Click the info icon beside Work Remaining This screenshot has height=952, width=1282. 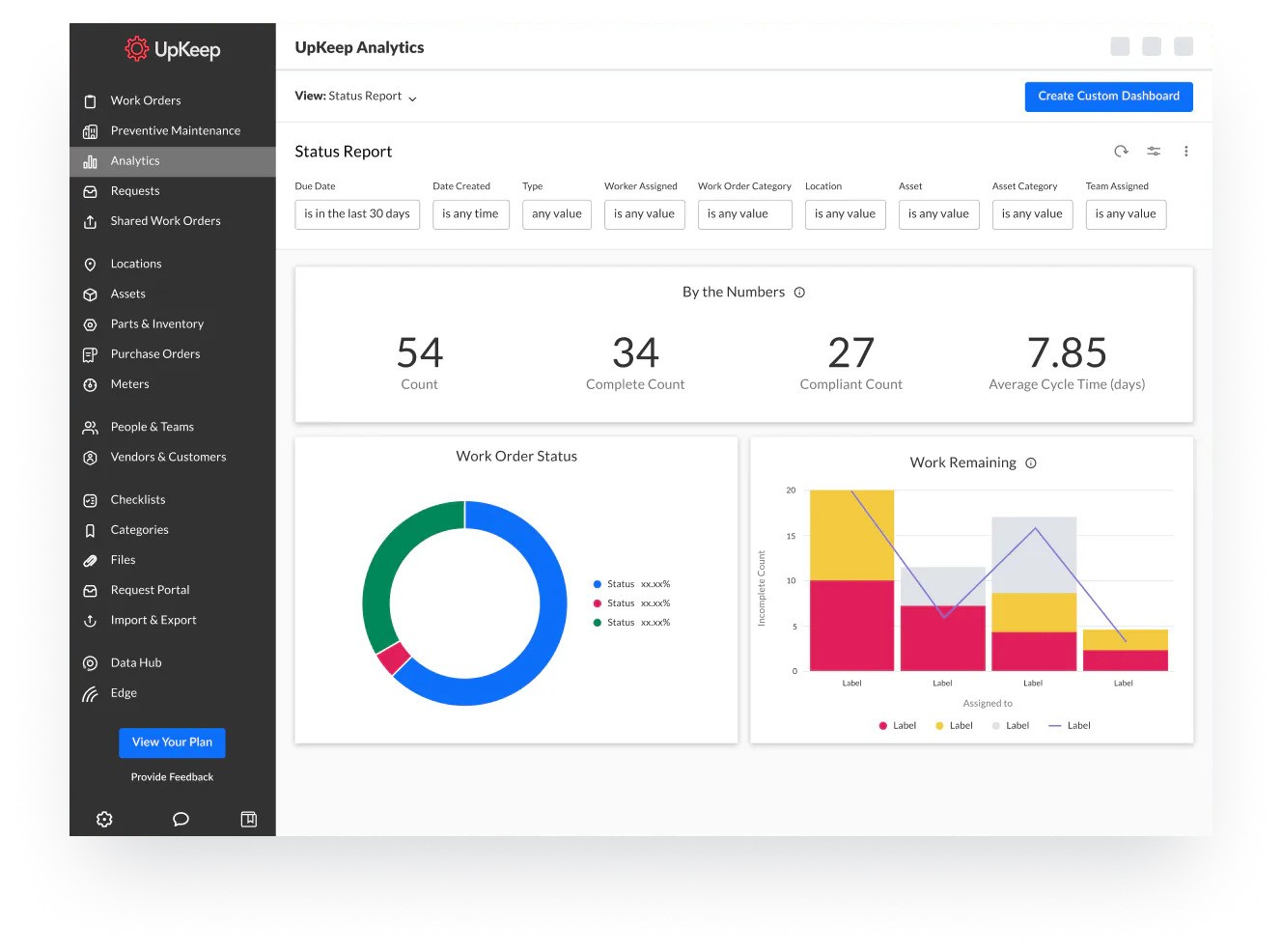click(1031, 463)
